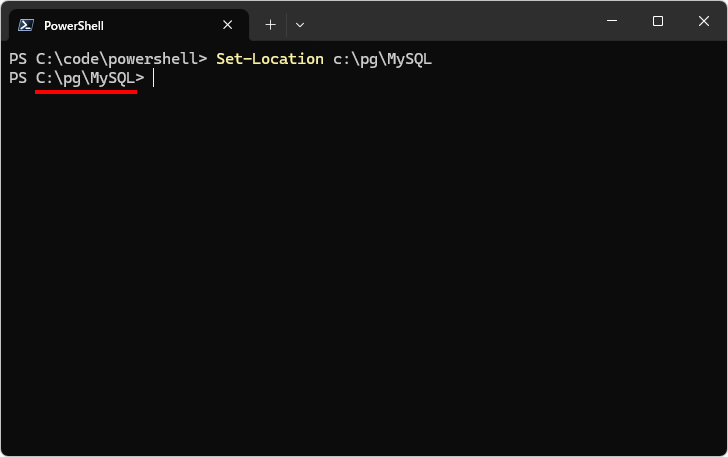The width and height of the screenshot is (728, 457).
Task: Click the Set-Location command text
Action: pyautogui.click(x=269, y=59)
